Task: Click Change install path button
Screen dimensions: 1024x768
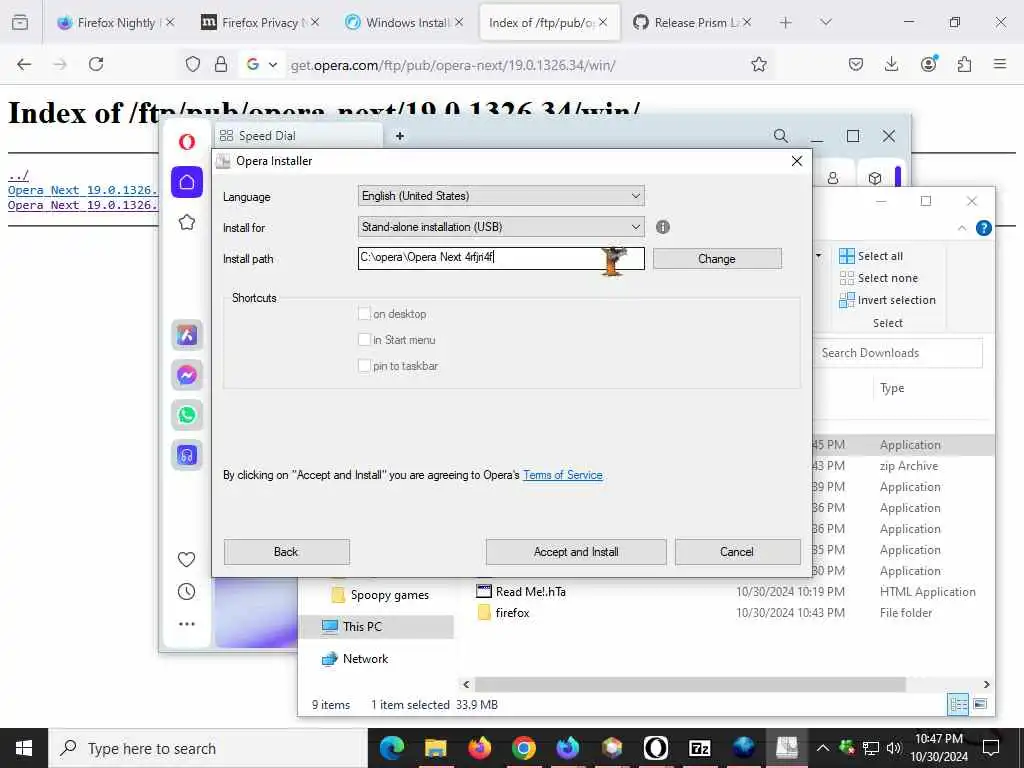Action: point(717,259)
